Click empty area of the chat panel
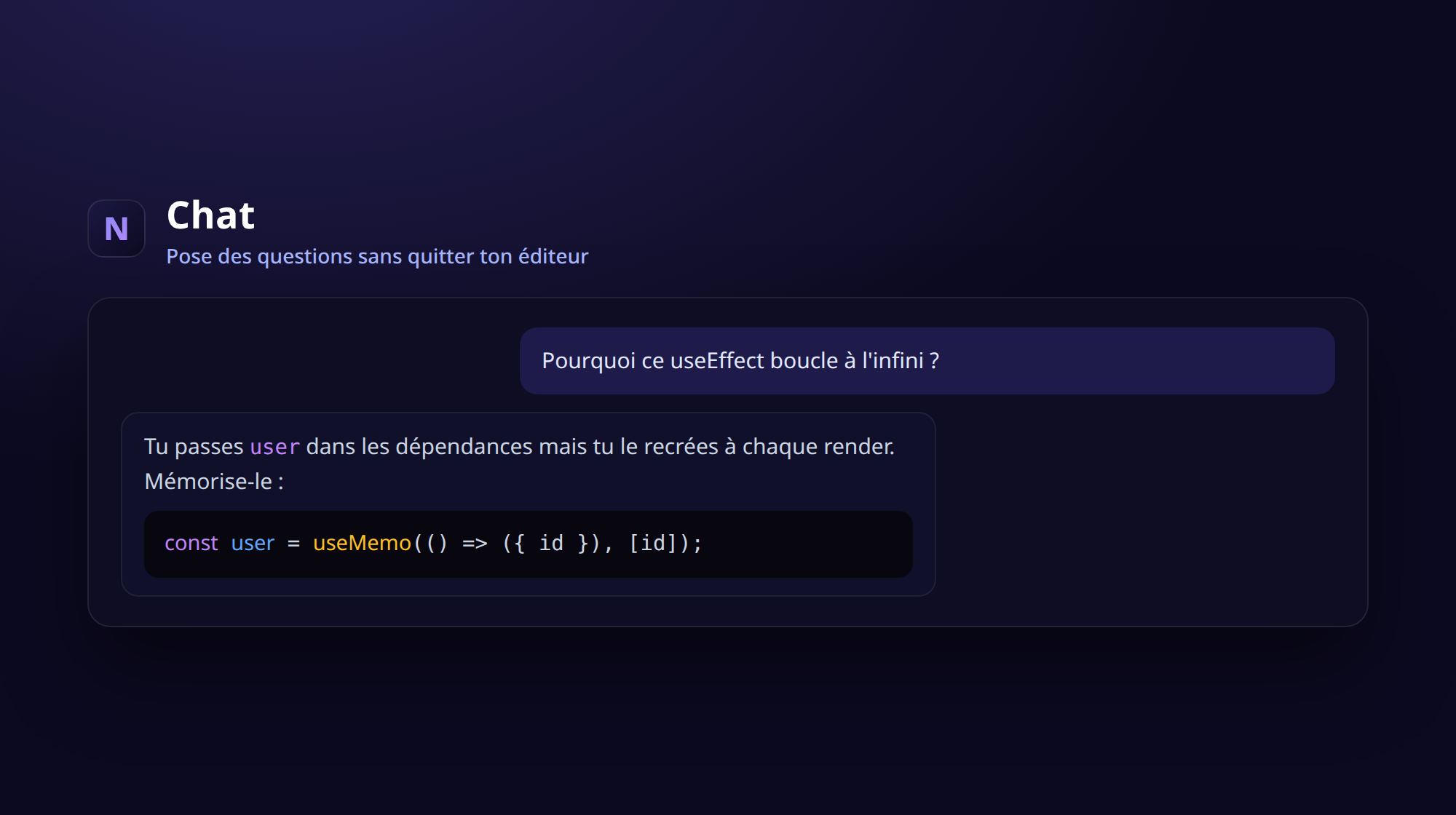Screen dimensions: 1456x815 [1150, 509]
